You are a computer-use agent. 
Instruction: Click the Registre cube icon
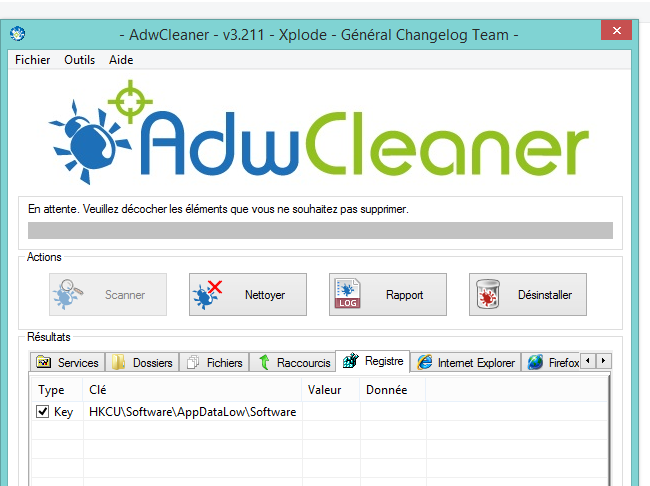350,360
